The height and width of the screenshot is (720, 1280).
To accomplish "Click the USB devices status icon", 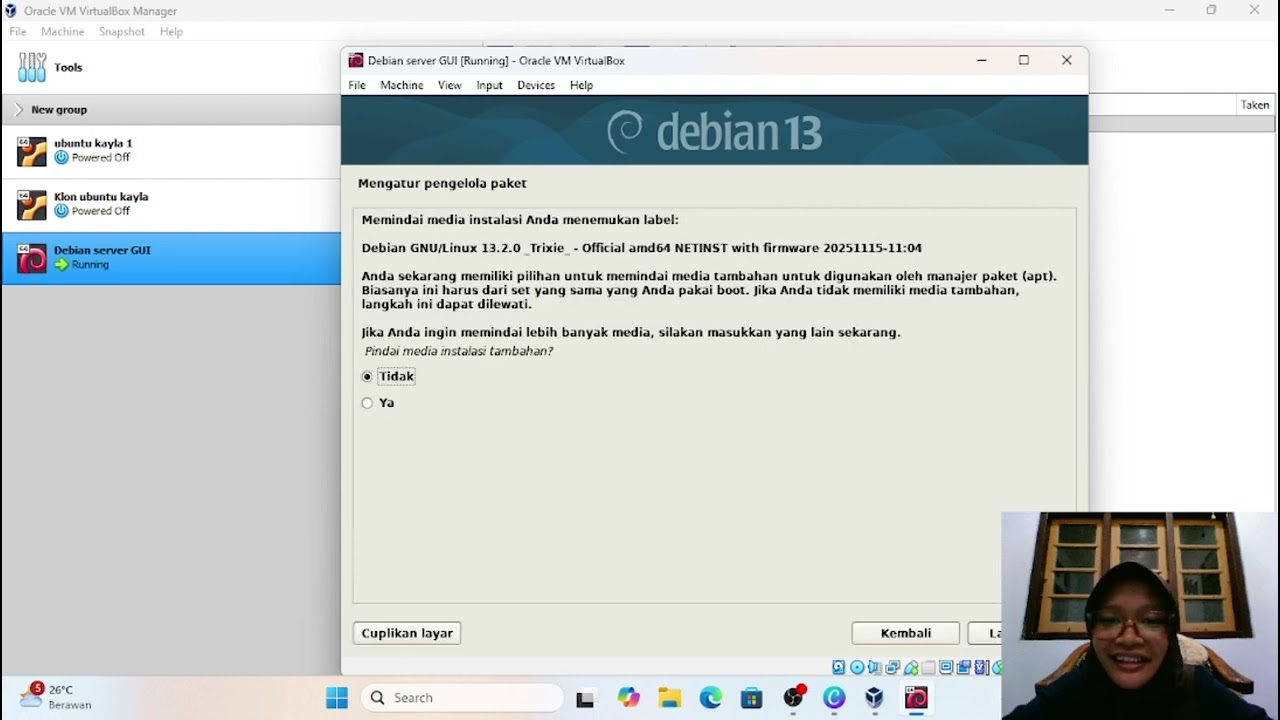I will (x=911, y=667).
